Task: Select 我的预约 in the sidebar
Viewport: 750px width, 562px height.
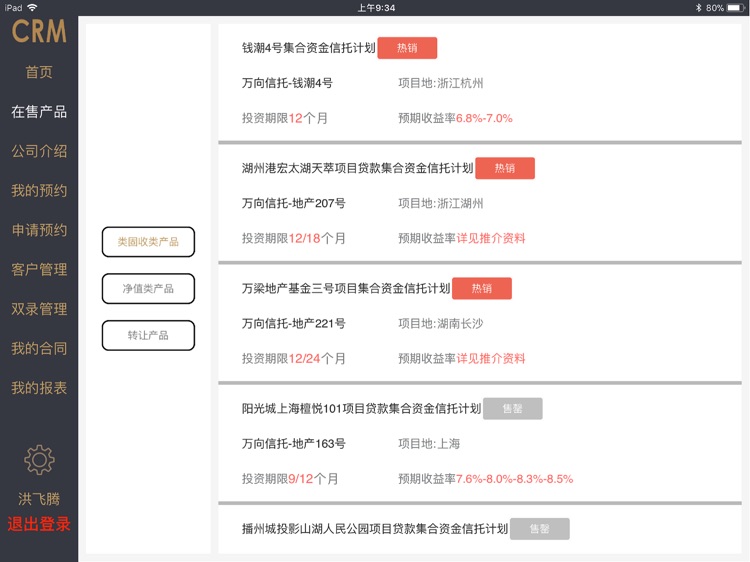Action: (39, 190)
